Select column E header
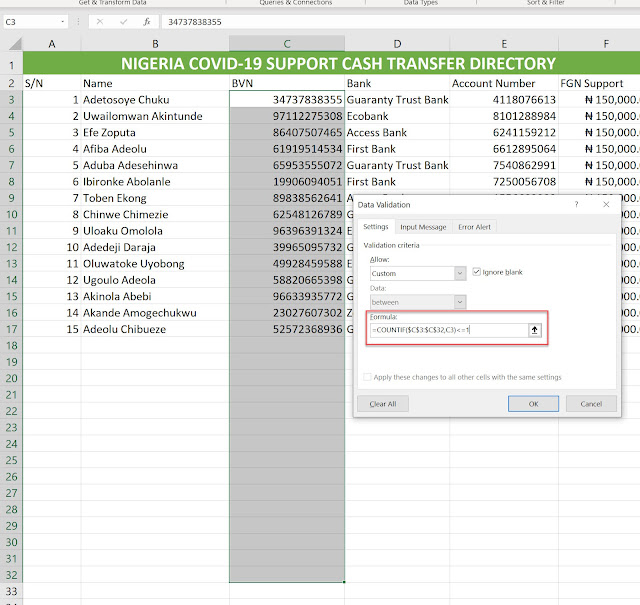 click(504, 44)
